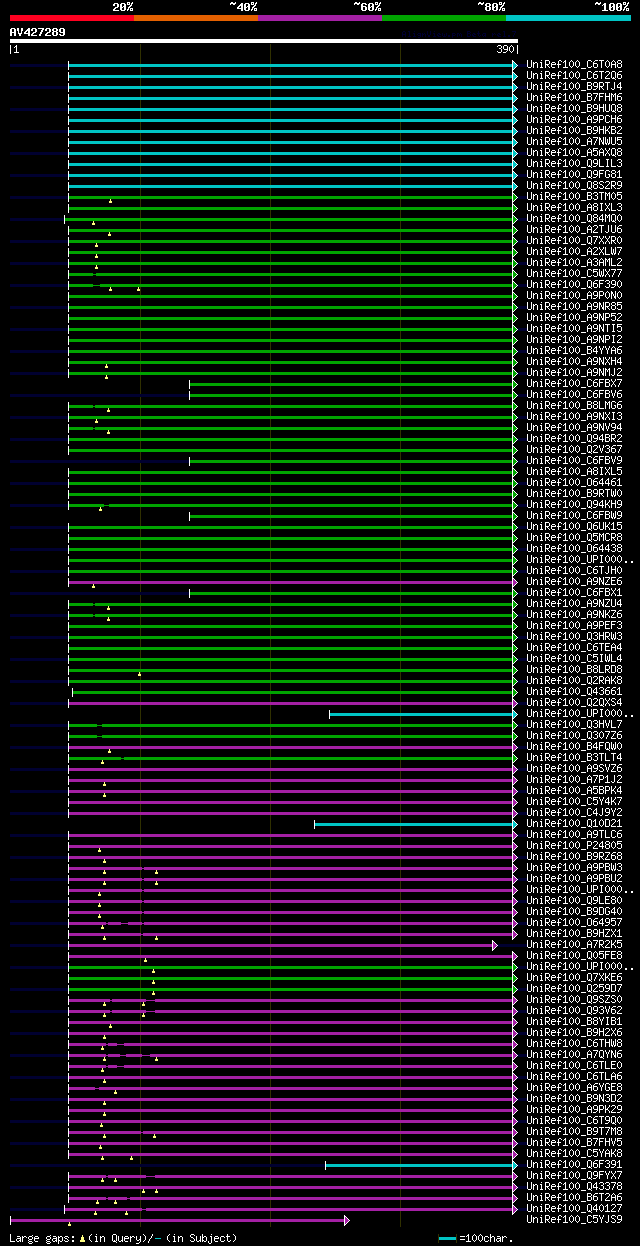
Task: Click the red ~20% identity legend segment
Action: (72, 18)
